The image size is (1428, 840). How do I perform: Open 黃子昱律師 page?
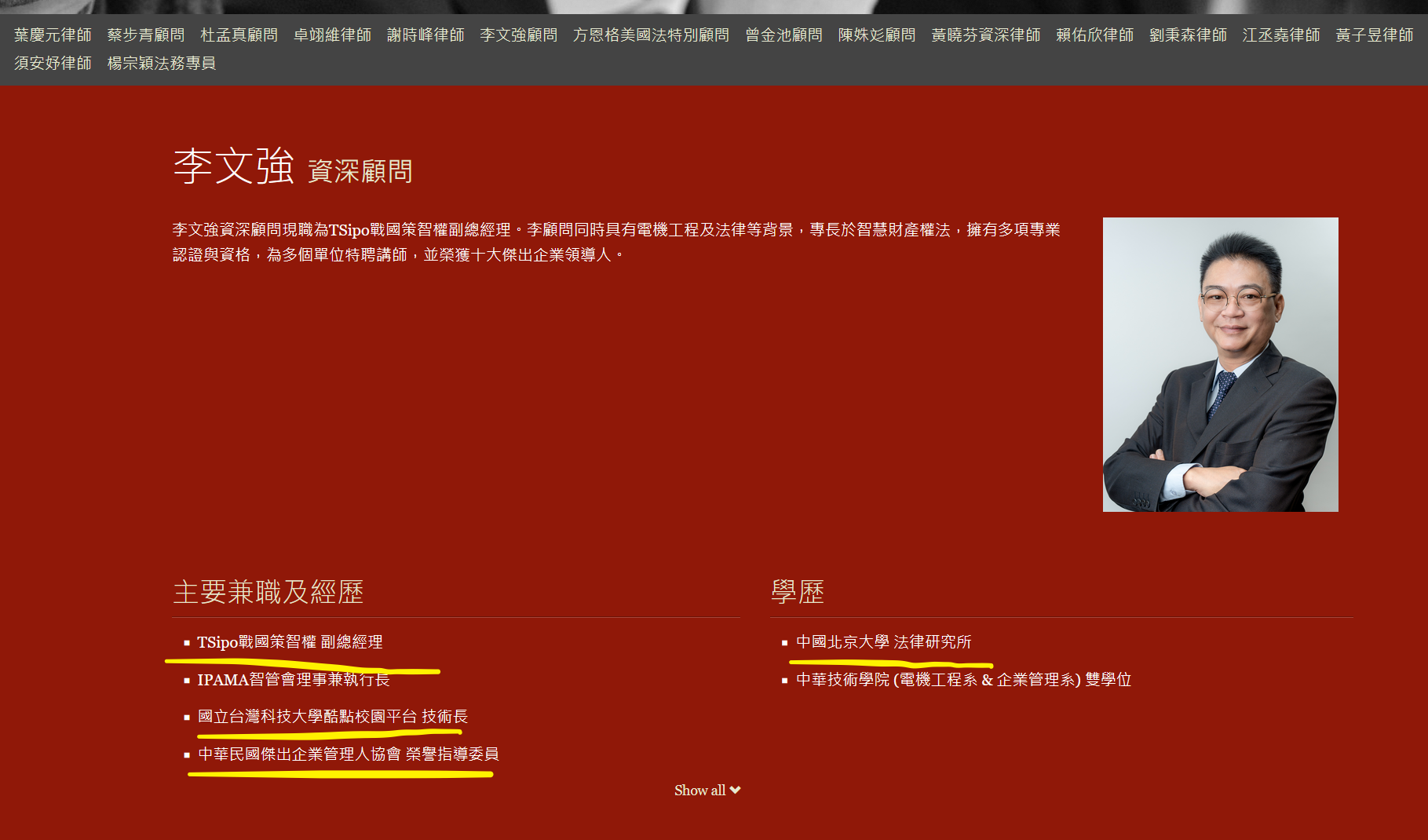click(1375, 35)
